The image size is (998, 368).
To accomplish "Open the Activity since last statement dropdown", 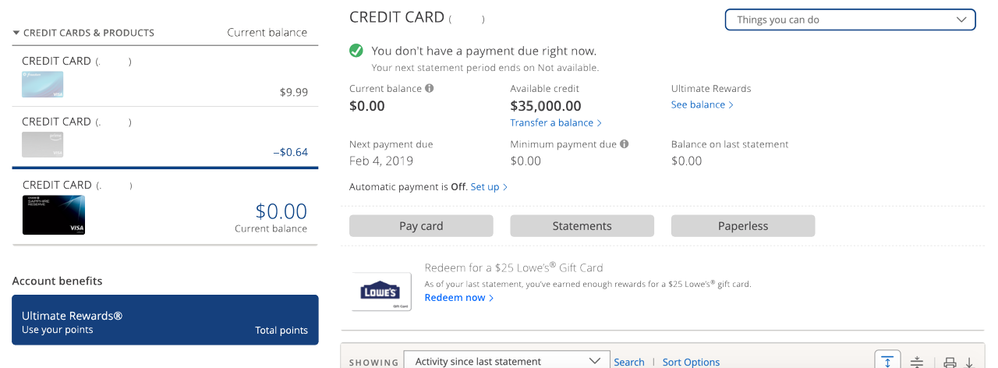I will tap(507, 361).
